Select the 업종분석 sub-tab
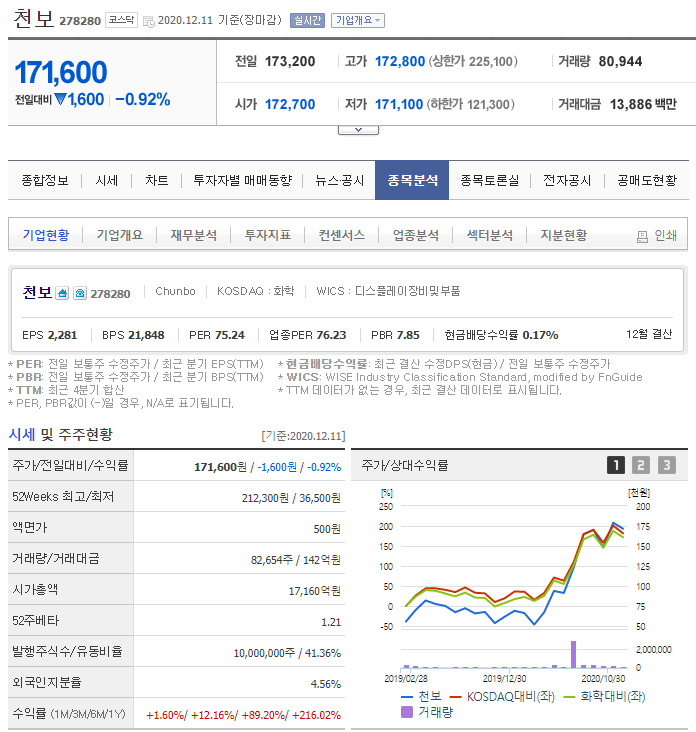This screenshot has width=696, height=732. pos(415,235)
